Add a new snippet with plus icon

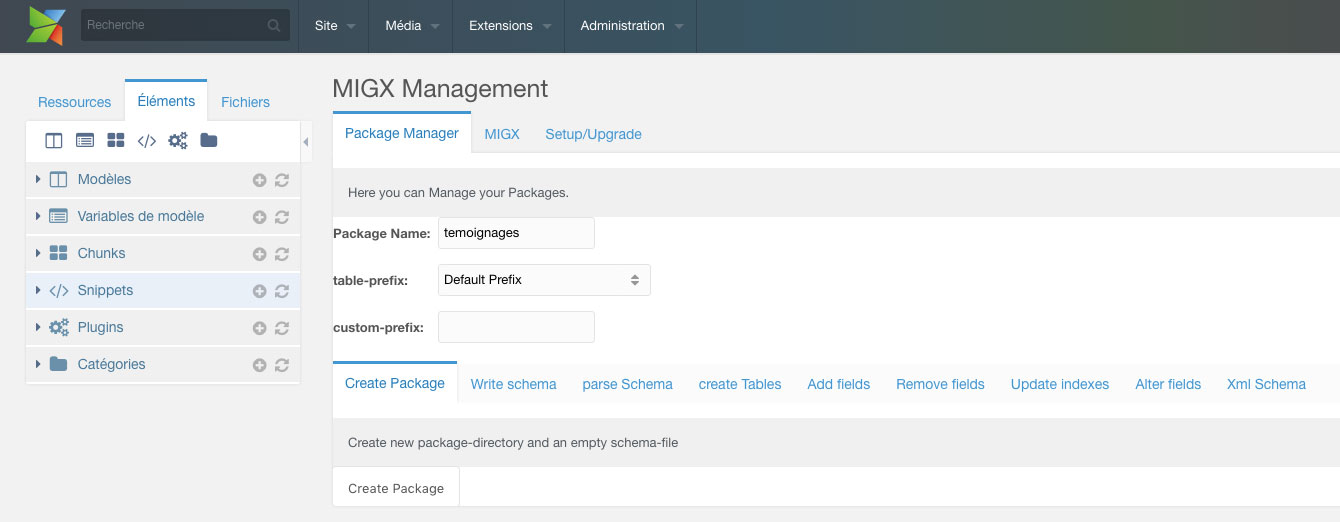pyautogui.click(x=259, y=291)
